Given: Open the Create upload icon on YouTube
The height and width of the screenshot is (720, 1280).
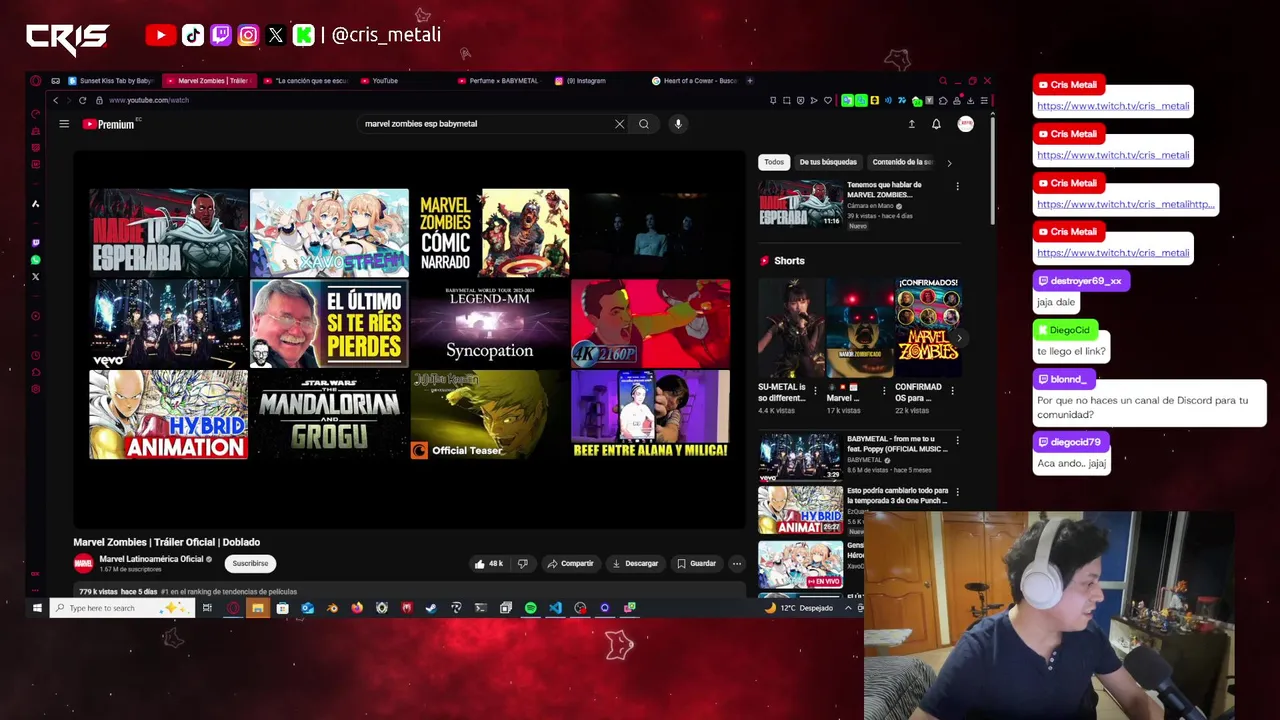Looking at the screenshot, I should pyautogui.click(x=911, y=124).
